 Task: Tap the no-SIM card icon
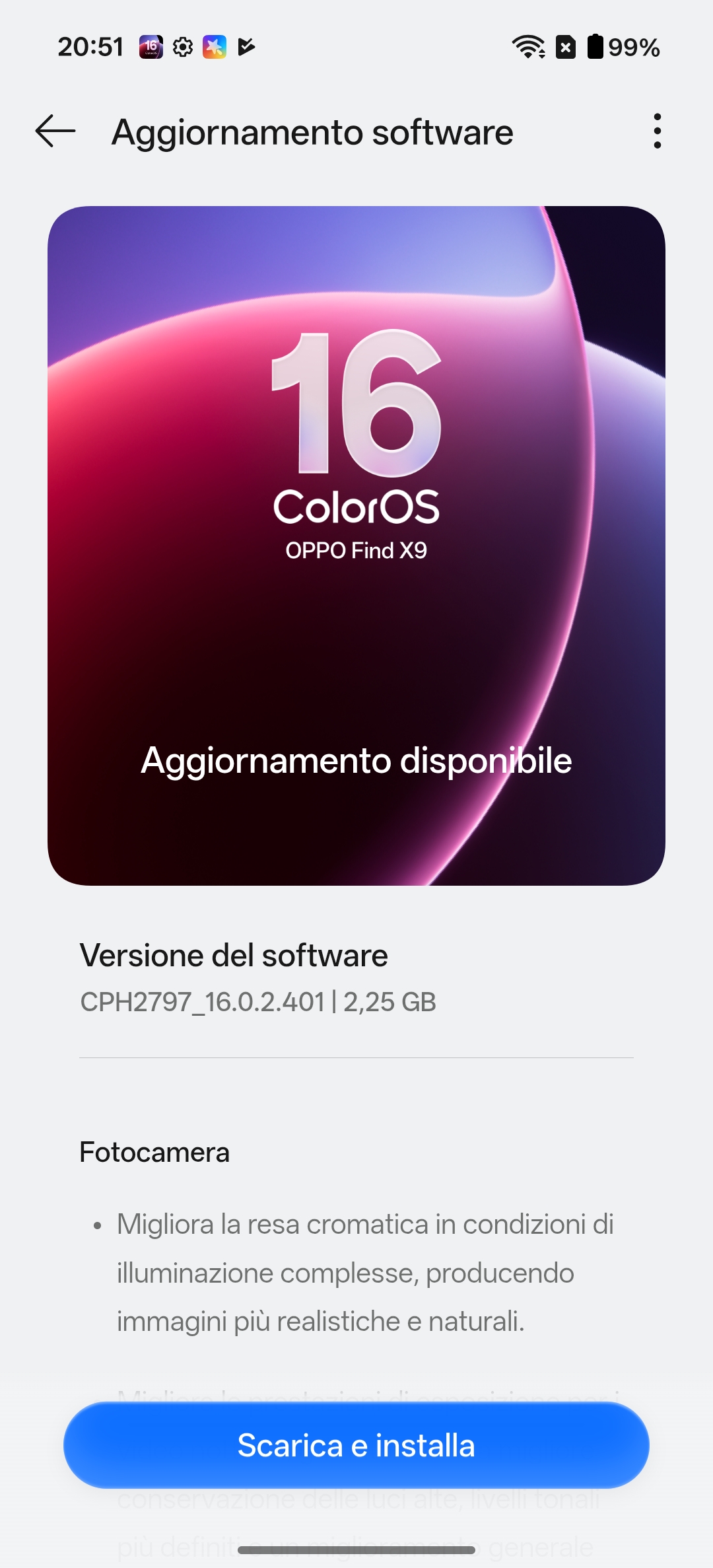point(566,47)
